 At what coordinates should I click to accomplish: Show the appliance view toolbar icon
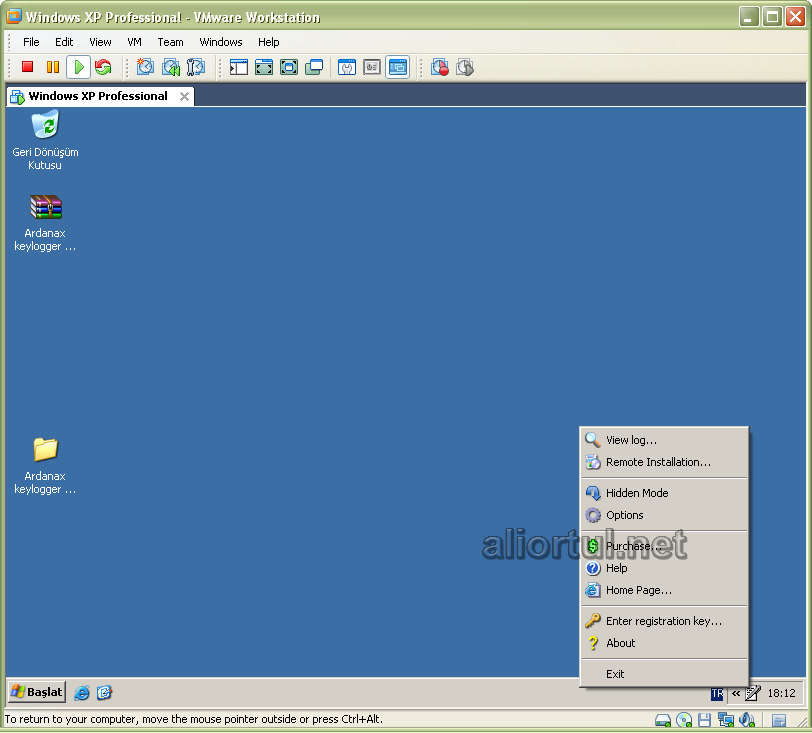(372, 67)
